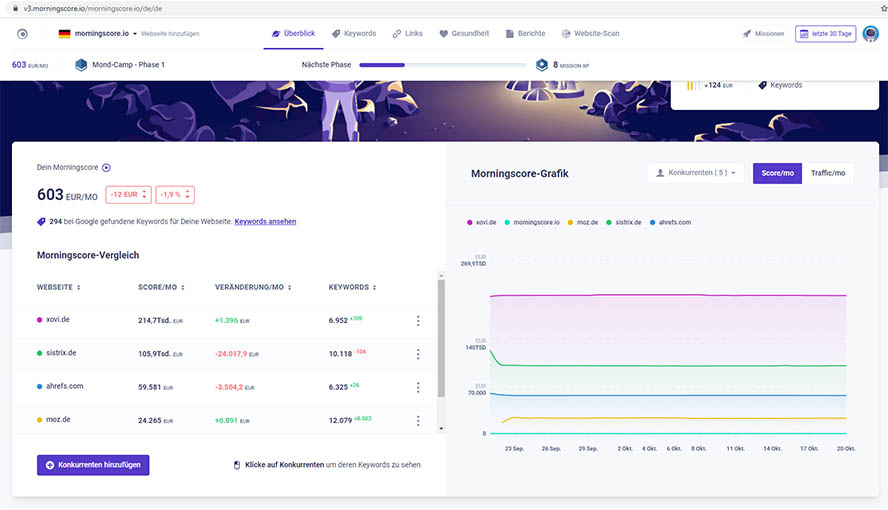Select the moz.de competitor row

(x=225, y=419)
